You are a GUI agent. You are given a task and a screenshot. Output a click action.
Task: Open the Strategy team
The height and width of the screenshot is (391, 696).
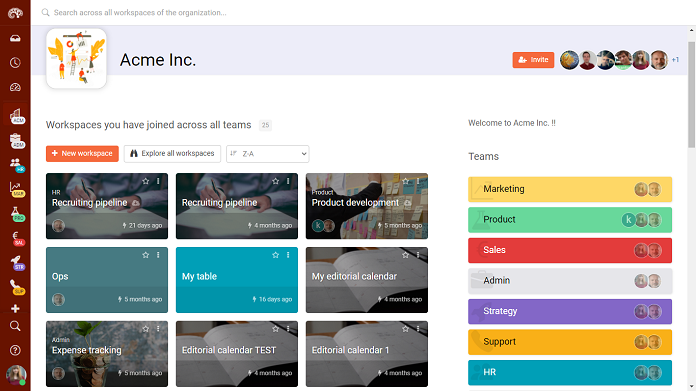tap(570, 311)
